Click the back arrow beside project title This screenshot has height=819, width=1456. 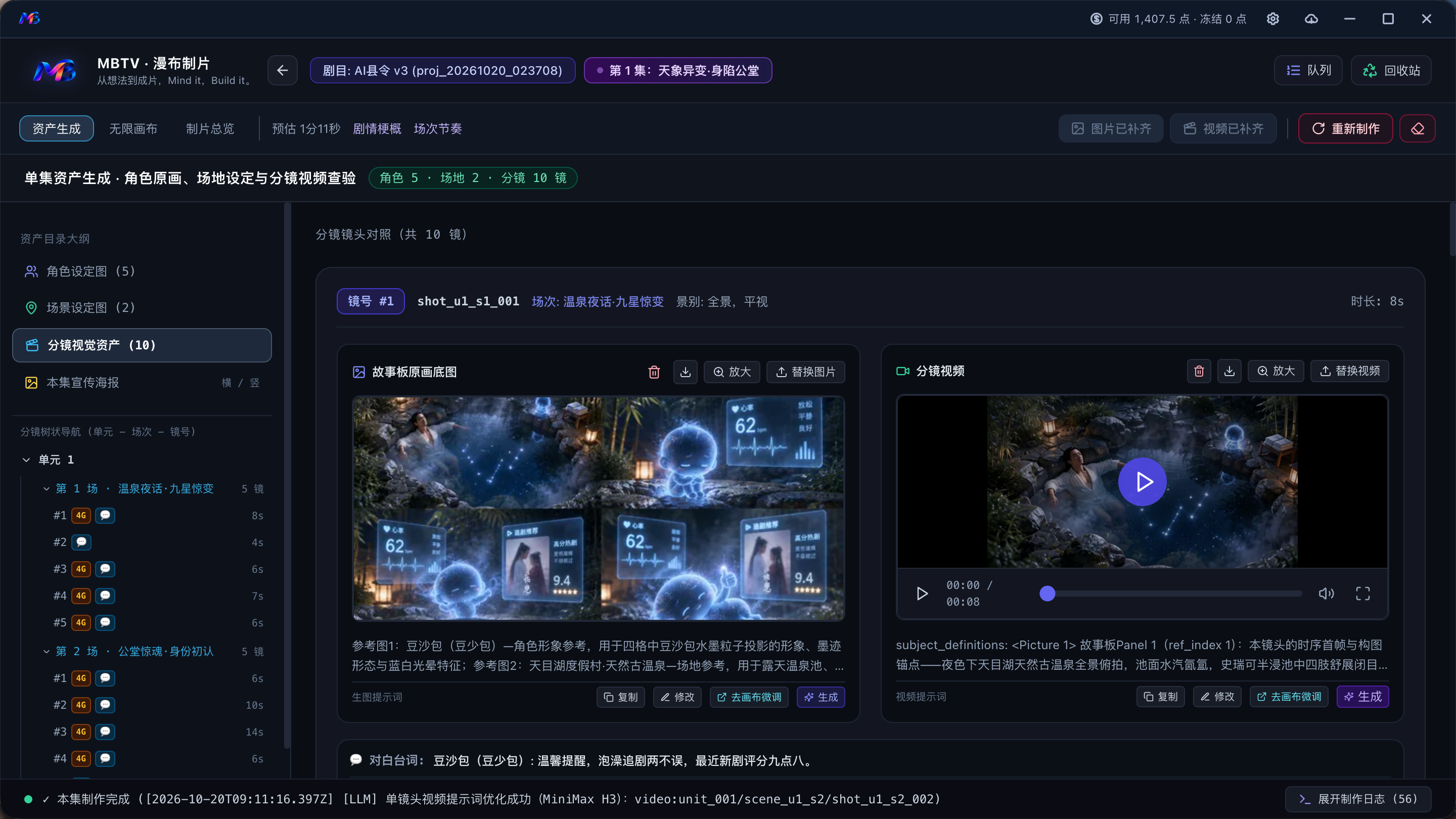click(x=283, y=70)
